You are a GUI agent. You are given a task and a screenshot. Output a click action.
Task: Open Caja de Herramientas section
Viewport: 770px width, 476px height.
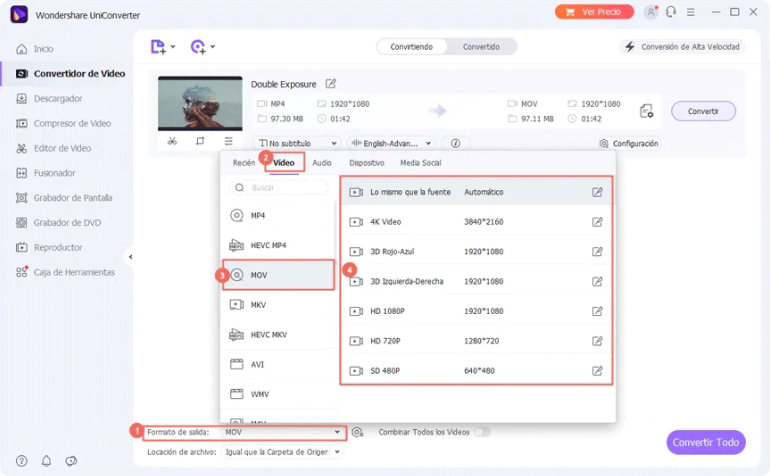[65, 272]
